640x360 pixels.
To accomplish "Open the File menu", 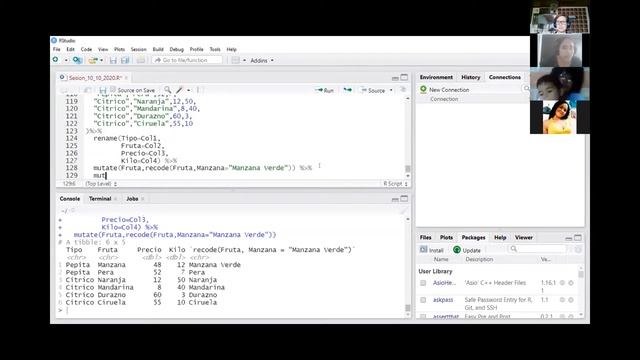I will pyautogui.click(x=56, y=49).
